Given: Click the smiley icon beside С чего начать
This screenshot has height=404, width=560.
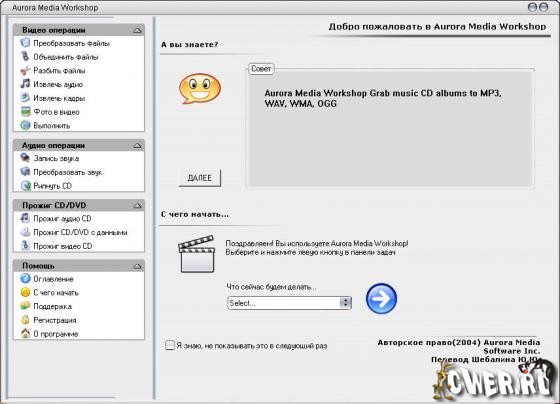Looking at the screenshot, I should click(25, 292).
